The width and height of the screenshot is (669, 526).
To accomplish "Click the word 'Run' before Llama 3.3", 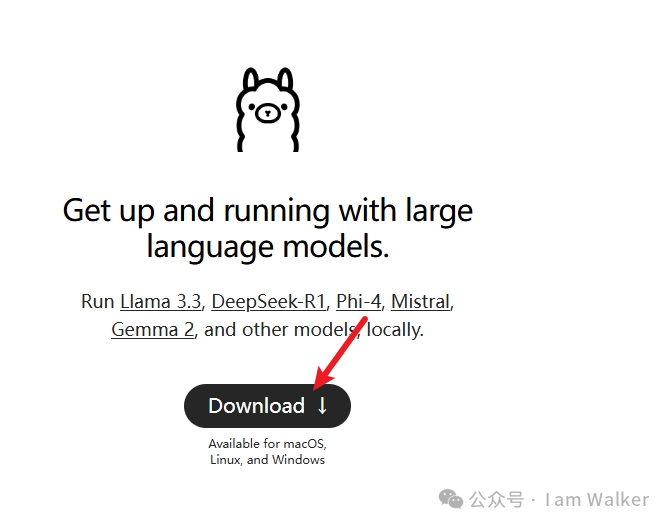I will click(98, 302).
